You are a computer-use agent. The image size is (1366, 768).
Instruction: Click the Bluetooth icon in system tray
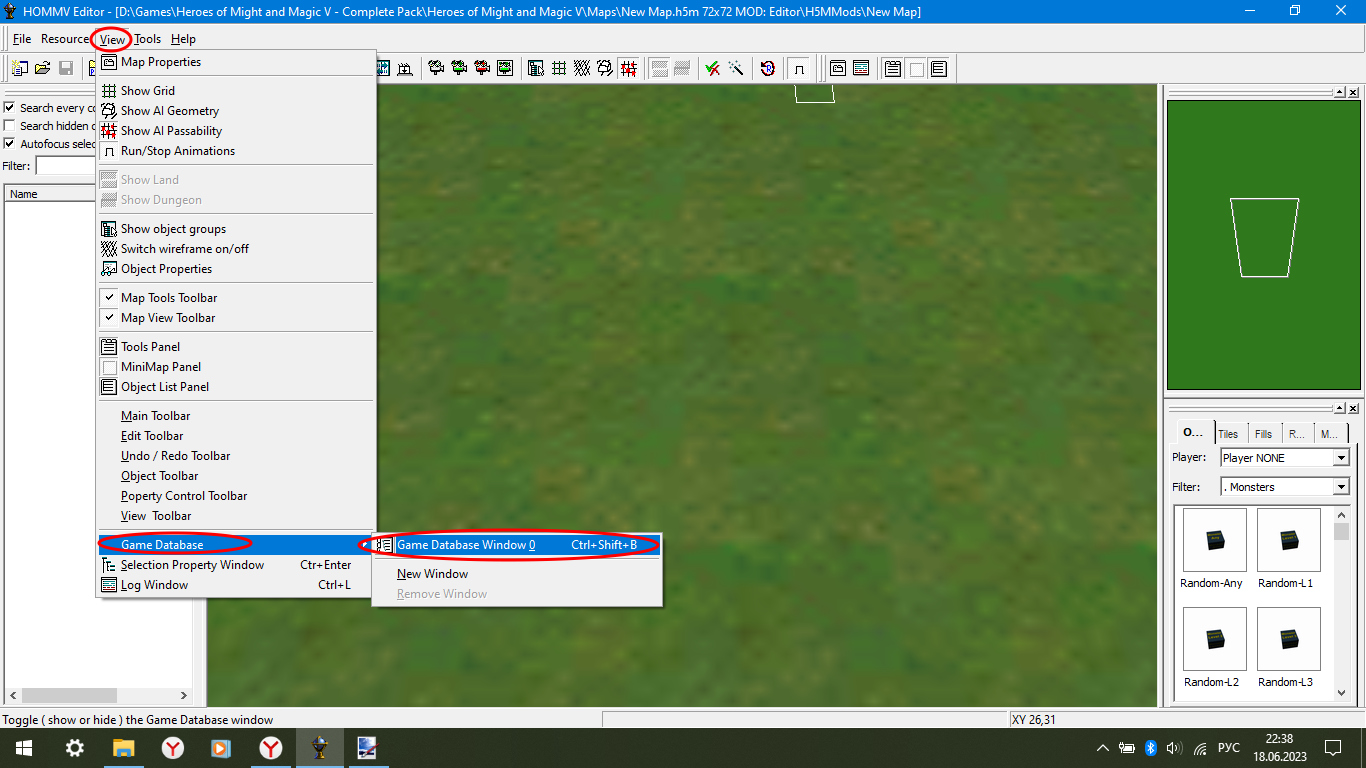point(1150,748)
